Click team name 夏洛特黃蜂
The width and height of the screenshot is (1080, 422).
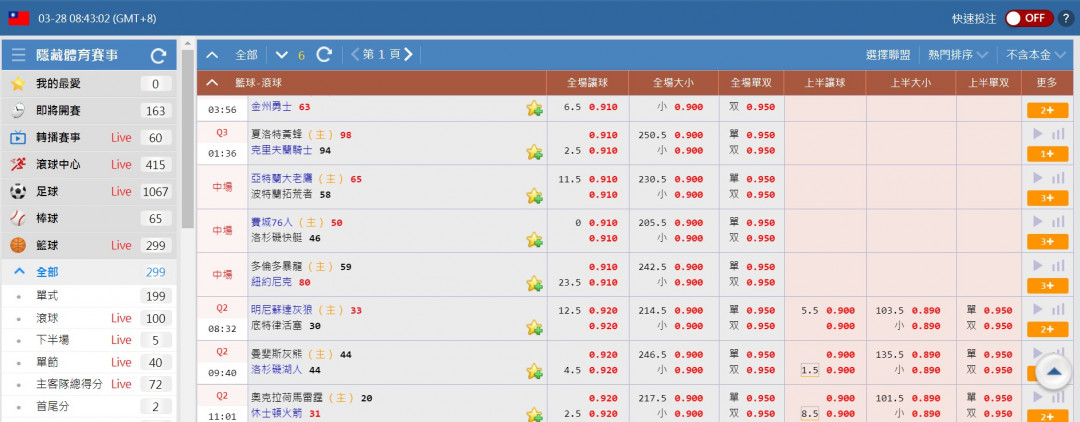[277, 135]
